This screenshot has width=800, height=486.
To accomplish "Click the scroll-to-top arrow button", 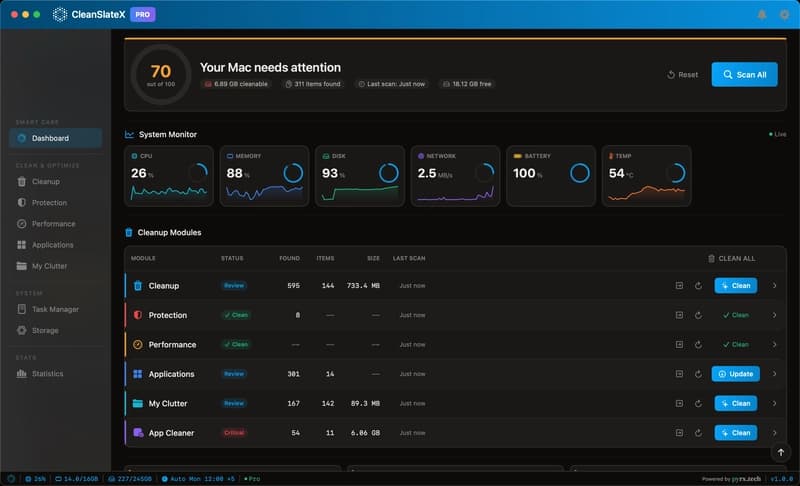I will [x=781, y=452].
